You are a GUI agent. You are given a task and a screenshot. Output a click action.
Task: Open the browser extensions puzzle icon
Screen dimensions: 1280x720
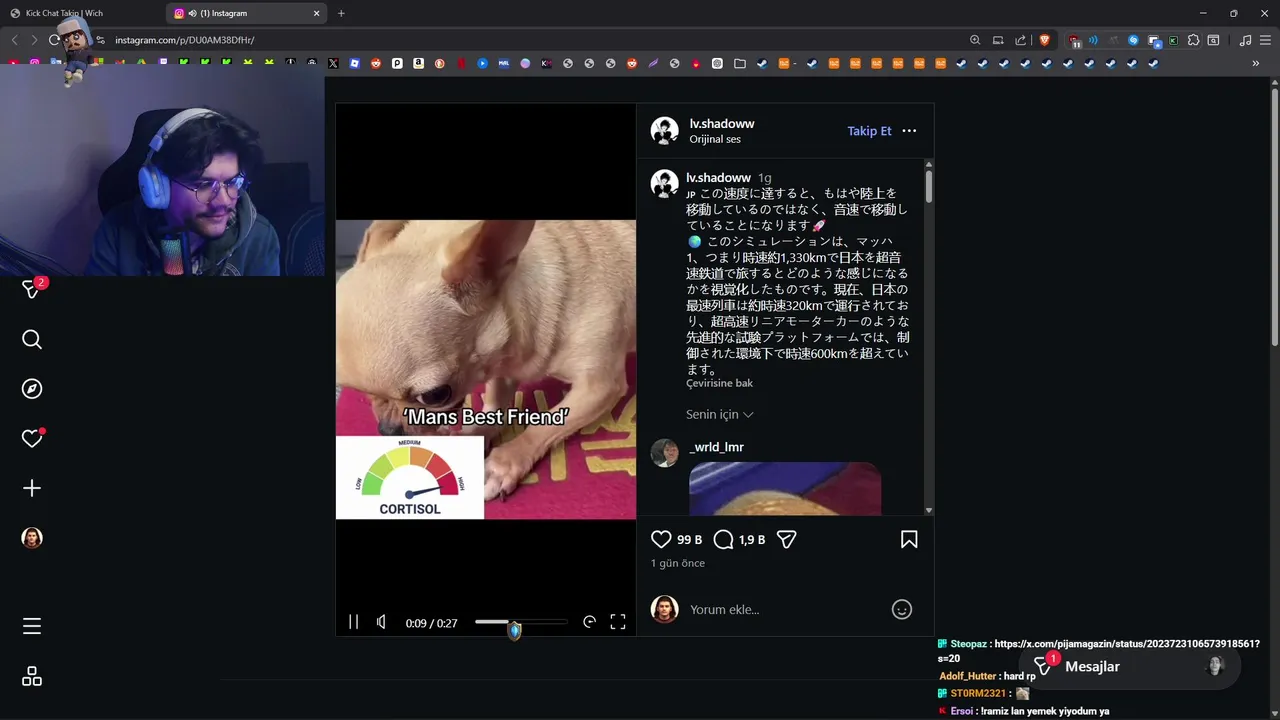(1193, 40)
